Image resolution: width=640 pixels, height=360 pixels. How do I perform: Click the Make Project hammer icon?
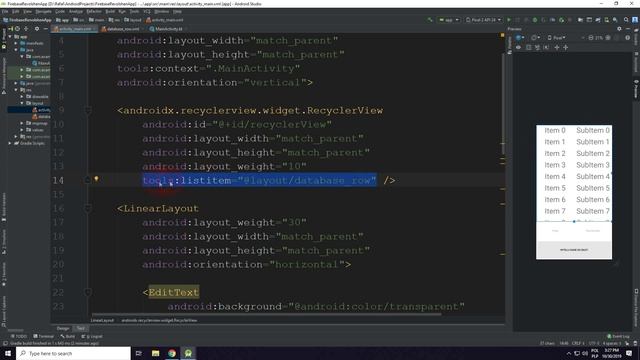430,20
